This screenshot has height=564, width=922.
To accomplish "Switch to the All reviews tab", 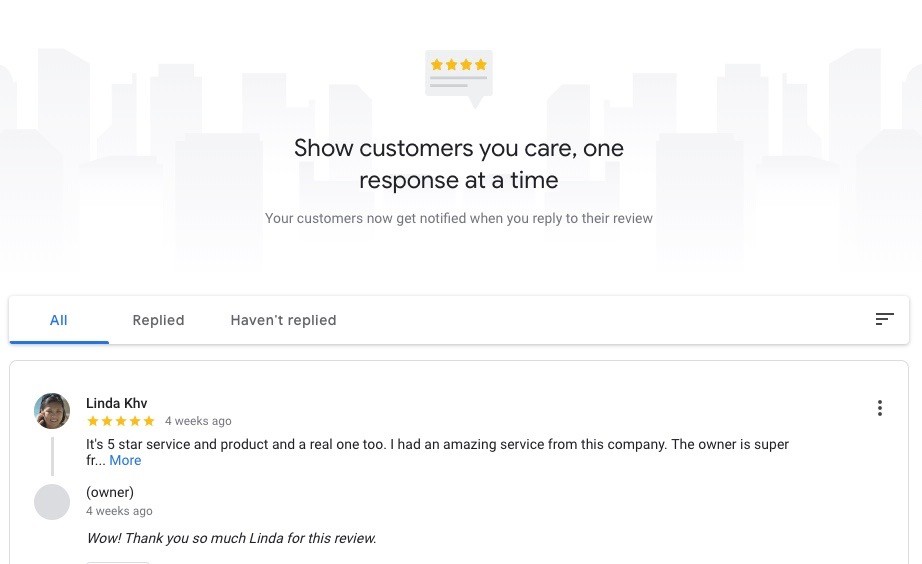I will [59, 320].
